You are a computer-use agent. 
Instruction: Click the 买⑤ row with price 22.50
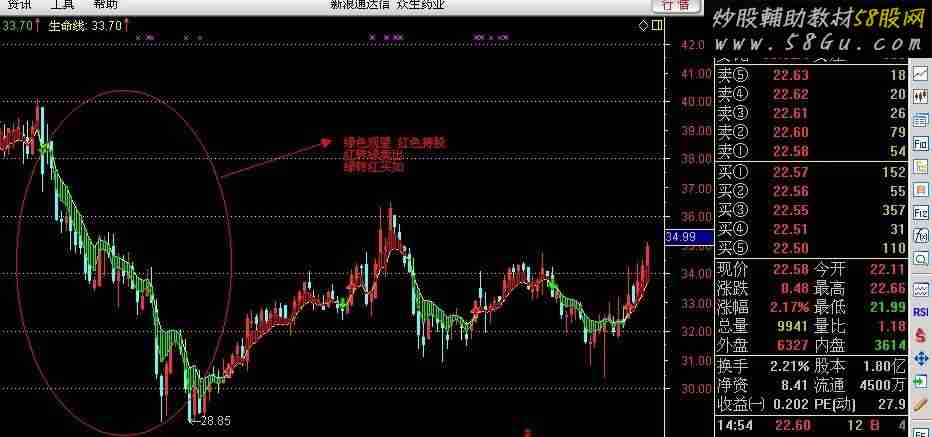coord(812,248)
